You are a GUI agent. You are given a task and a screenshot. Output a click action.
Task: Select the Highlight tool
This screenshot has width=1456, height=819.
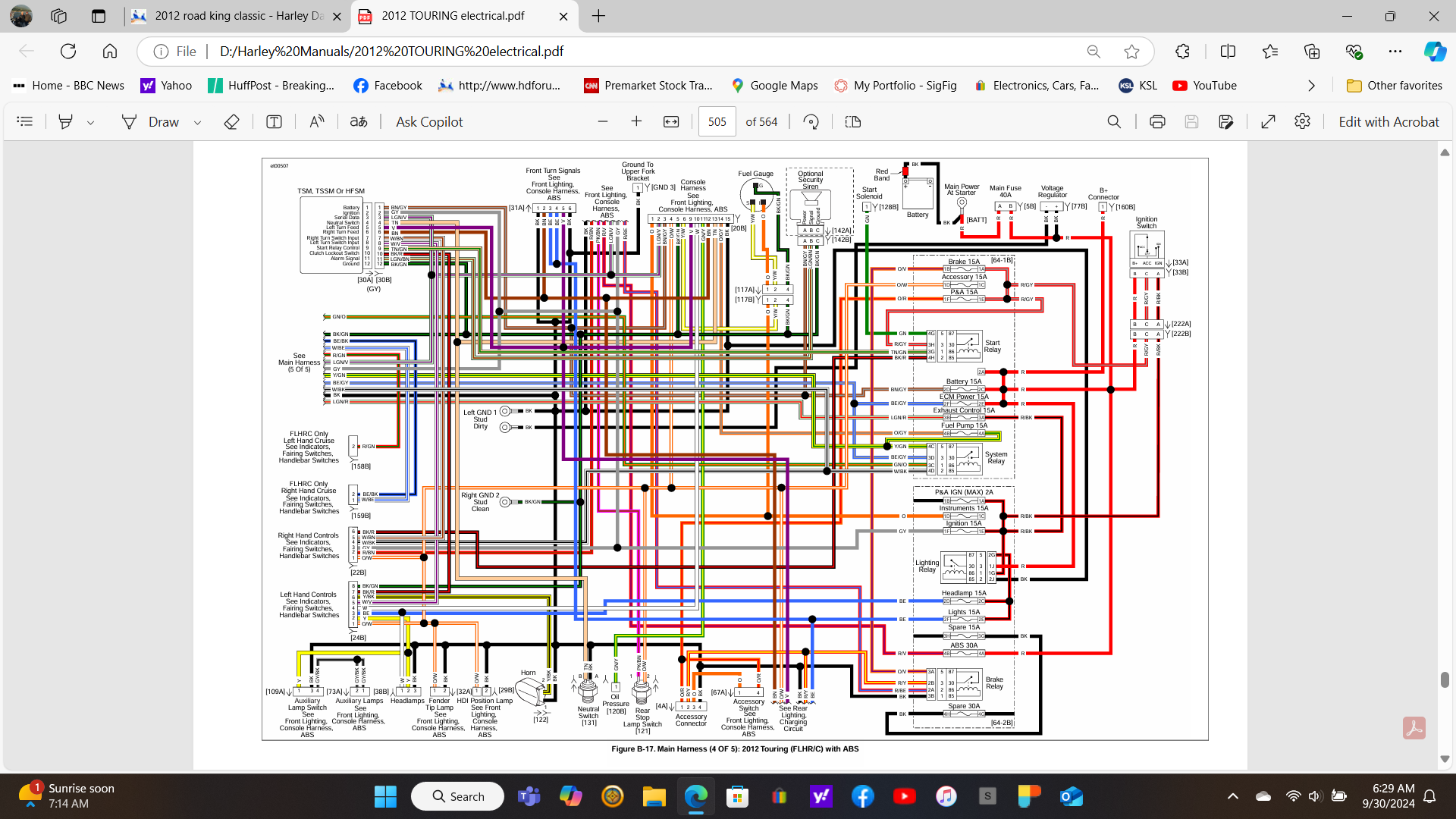[x=66, y=121]
